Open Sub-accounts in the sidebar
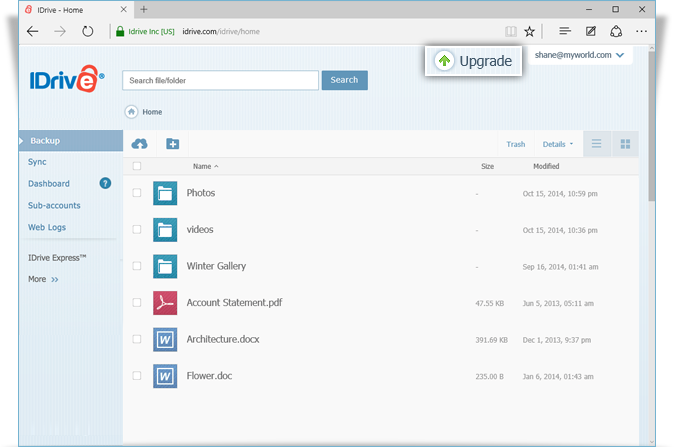The image size is (674, 447). (x=54, y=205)
